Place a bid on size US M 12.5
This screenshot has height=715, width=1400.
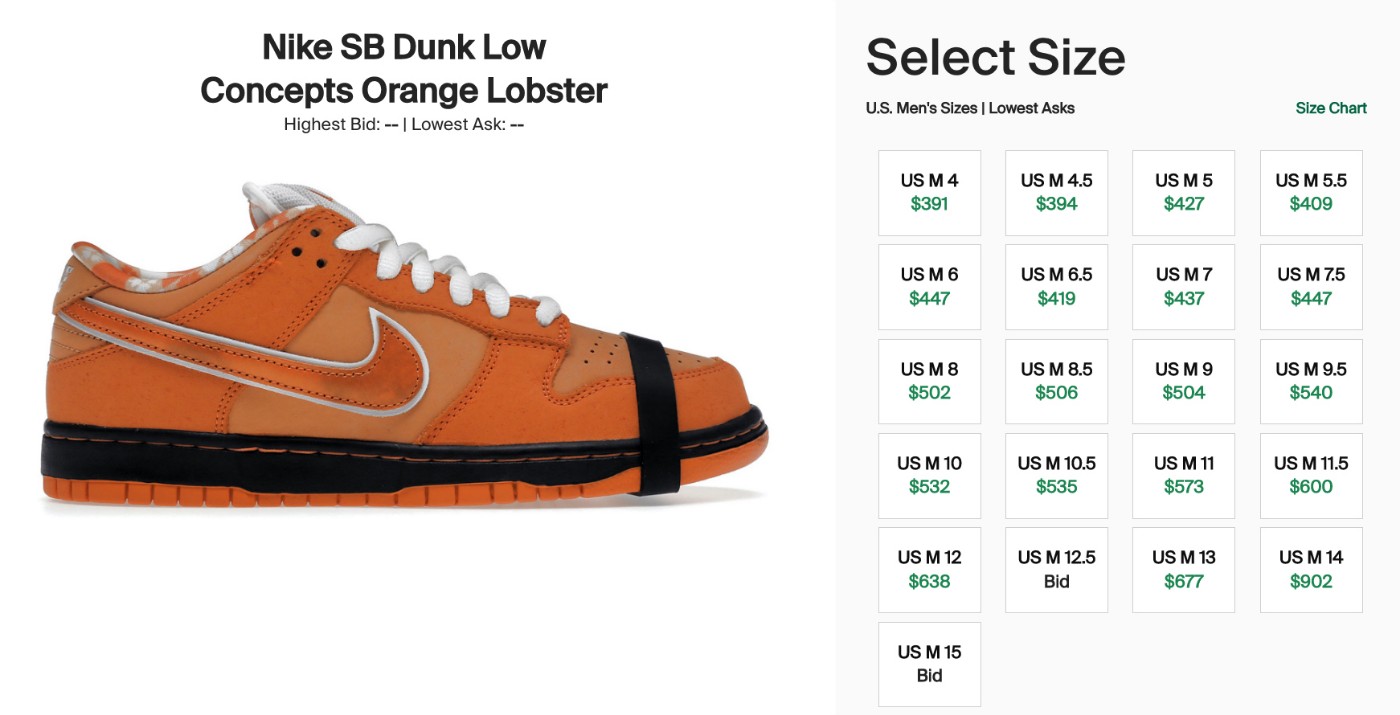pyautogui.click(x=1056, y=570)
